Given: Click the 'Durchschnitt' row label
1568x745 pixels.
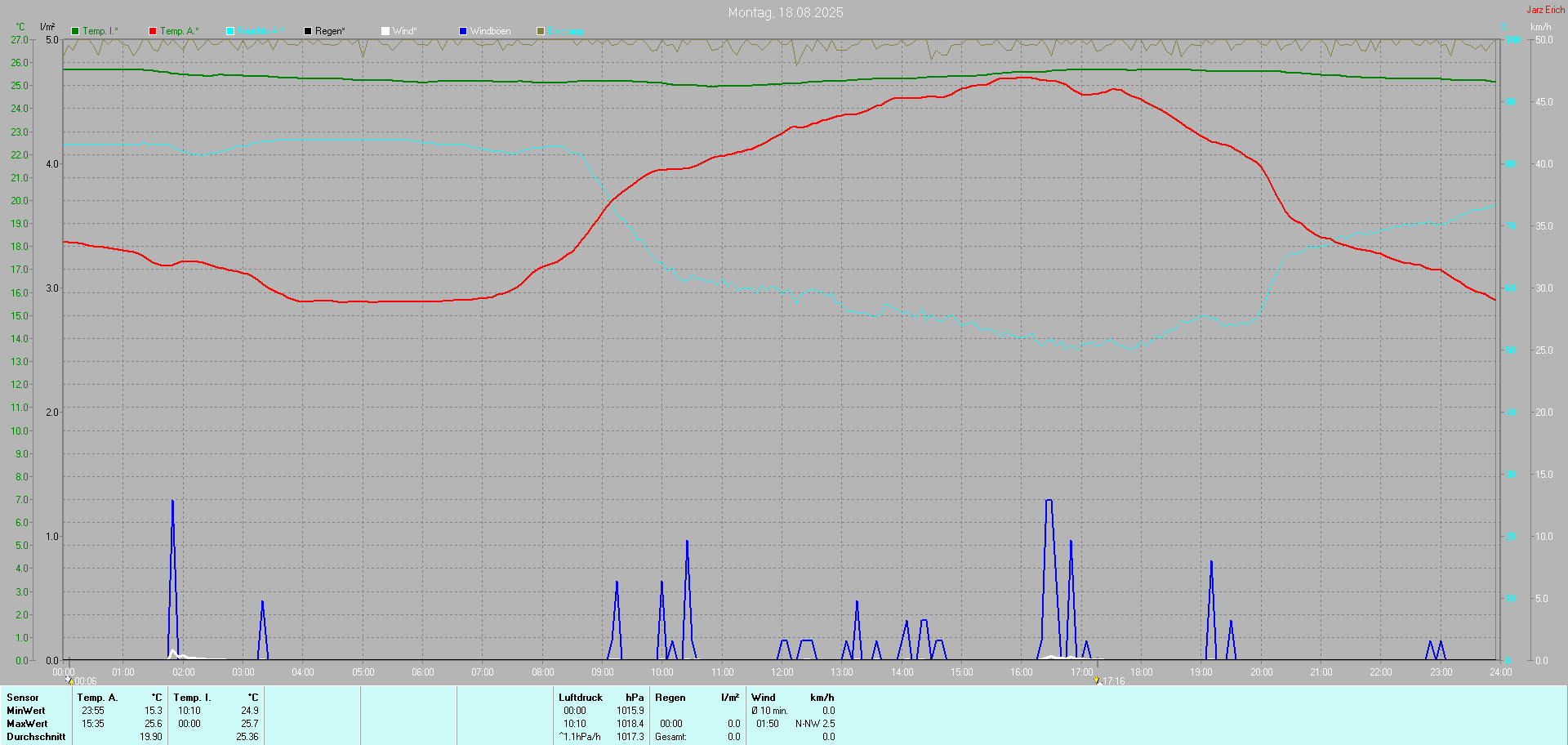Looking at the screenshot, I should tap(36, 737).
